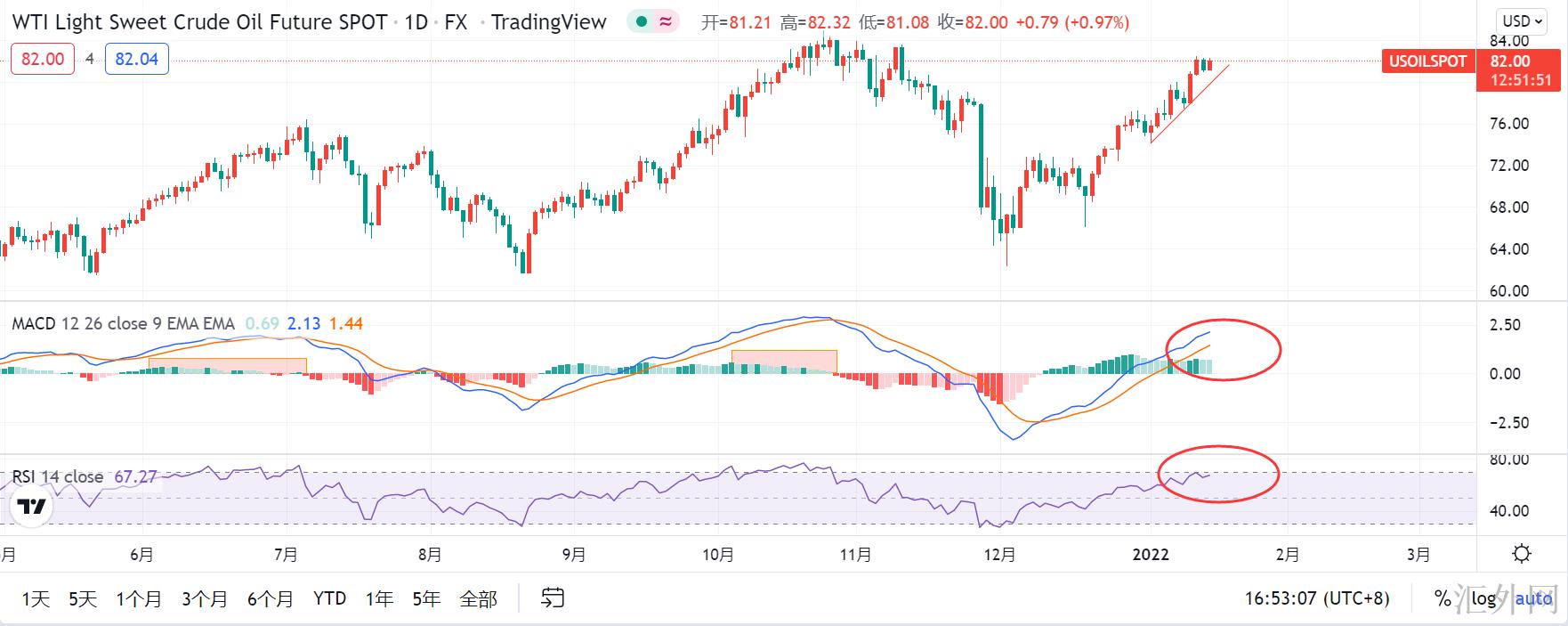
Task: Open timezone menu showing UTC+8
Action: pyautogui.click(x=1316, y=598)
